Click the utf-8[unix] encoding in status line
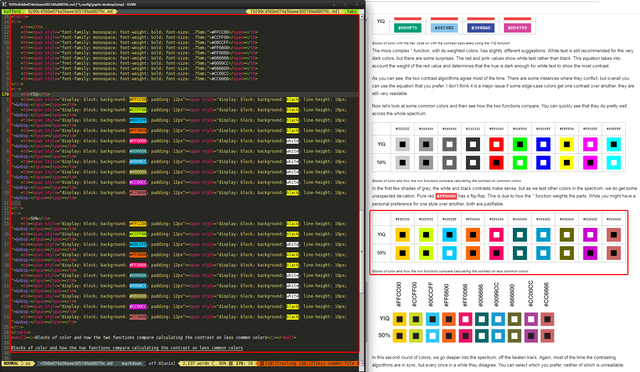The height and width of the screenshot is (372, 640). pyautogui.click(x=161, y=363)
